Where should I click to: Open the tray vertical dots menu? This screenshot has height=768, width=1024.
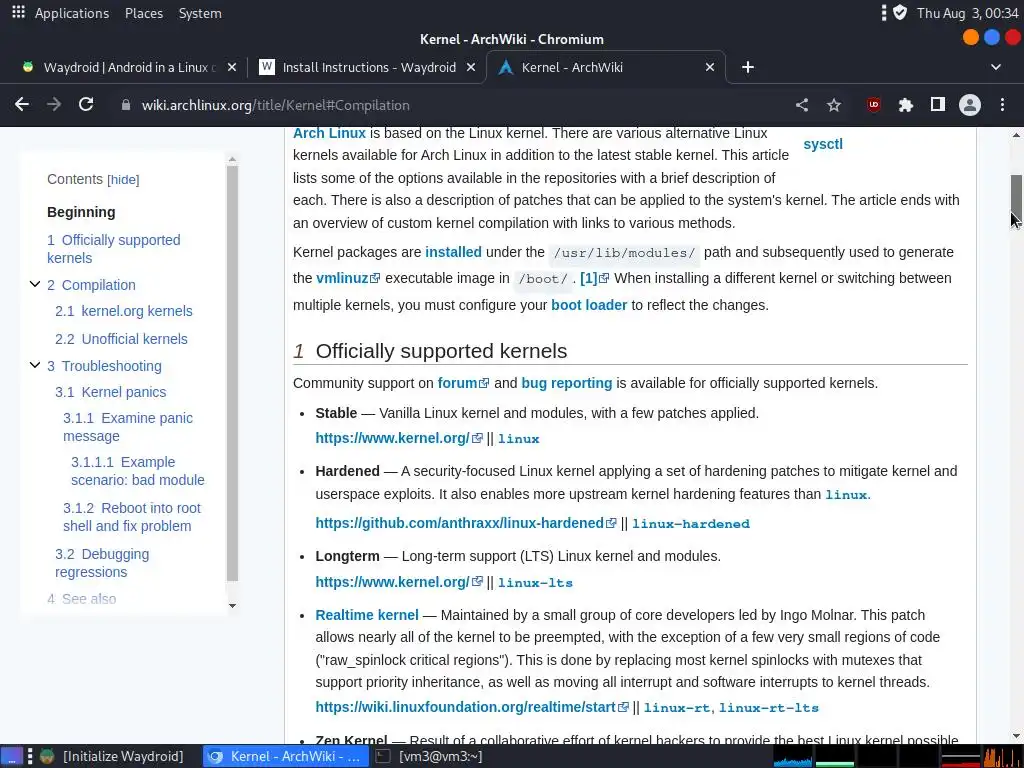pyautogui.click(x=883, y=12)
